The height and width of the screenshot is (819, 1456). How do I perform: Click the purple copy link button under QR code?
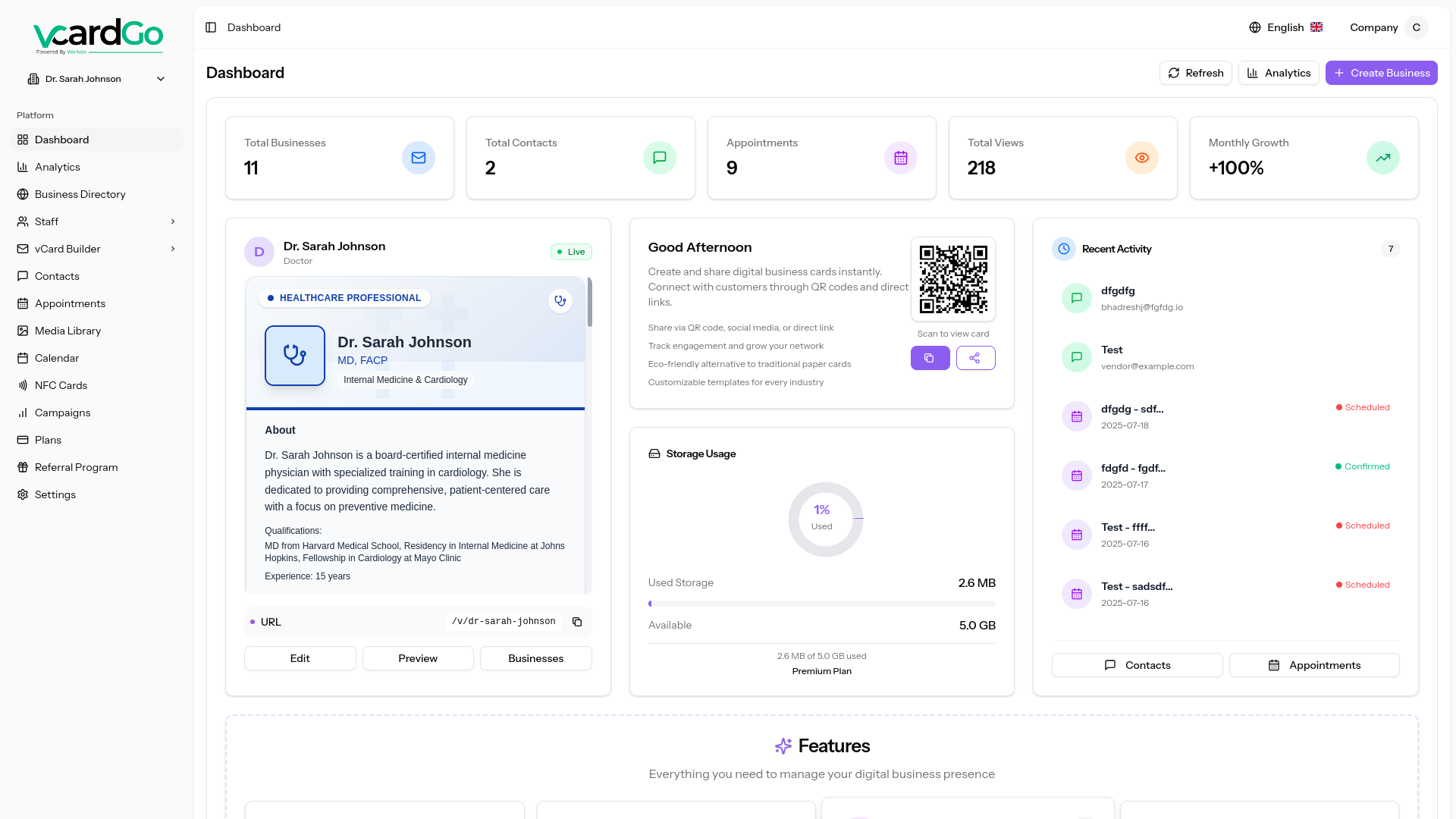click(930, 358)
